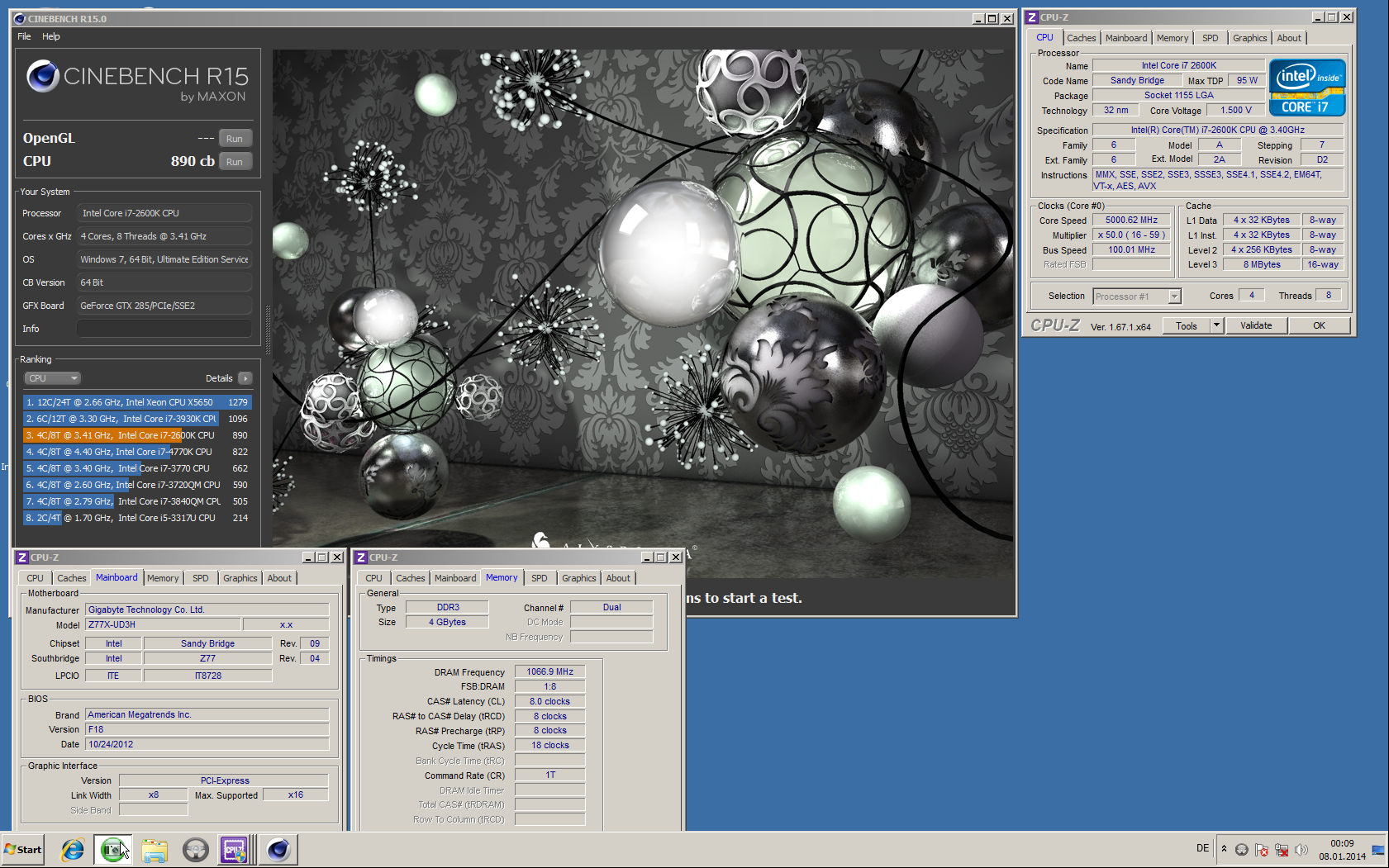Click the Intel Core i7 logo in CPU-Z
Viewport: 1389px width, 868px height.
coord(1307,87)
